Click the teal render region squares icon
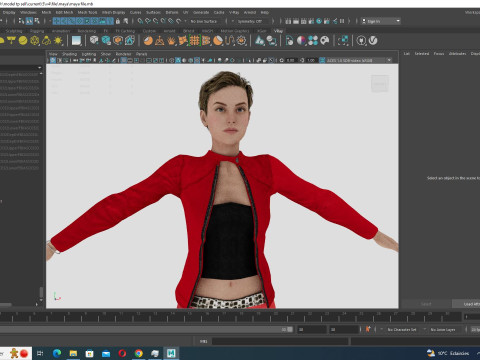Screen dimensions: 480x360 point(343,41)
